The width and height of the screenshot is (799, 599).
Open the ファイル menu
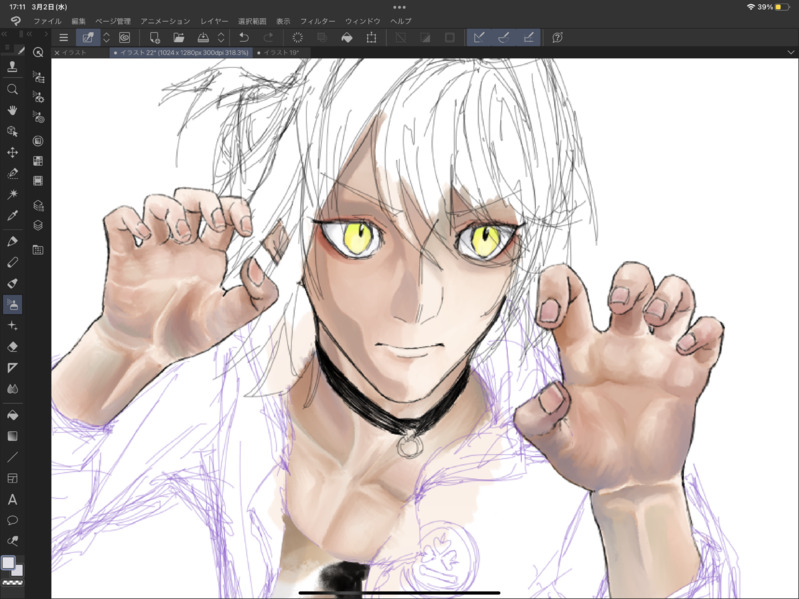click(x=47, y=21)
